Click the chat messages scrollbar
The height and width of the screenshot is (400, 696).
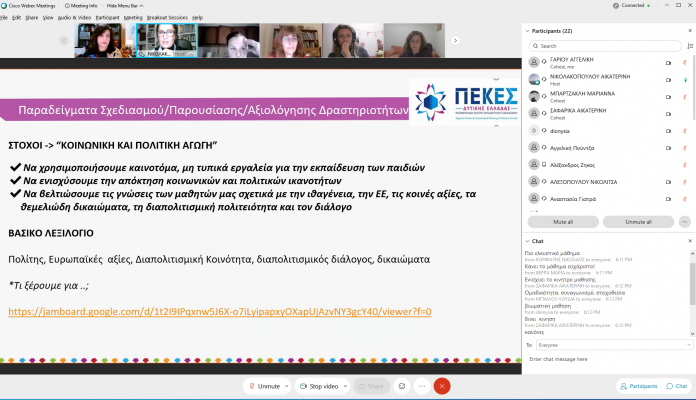(692, 285)
